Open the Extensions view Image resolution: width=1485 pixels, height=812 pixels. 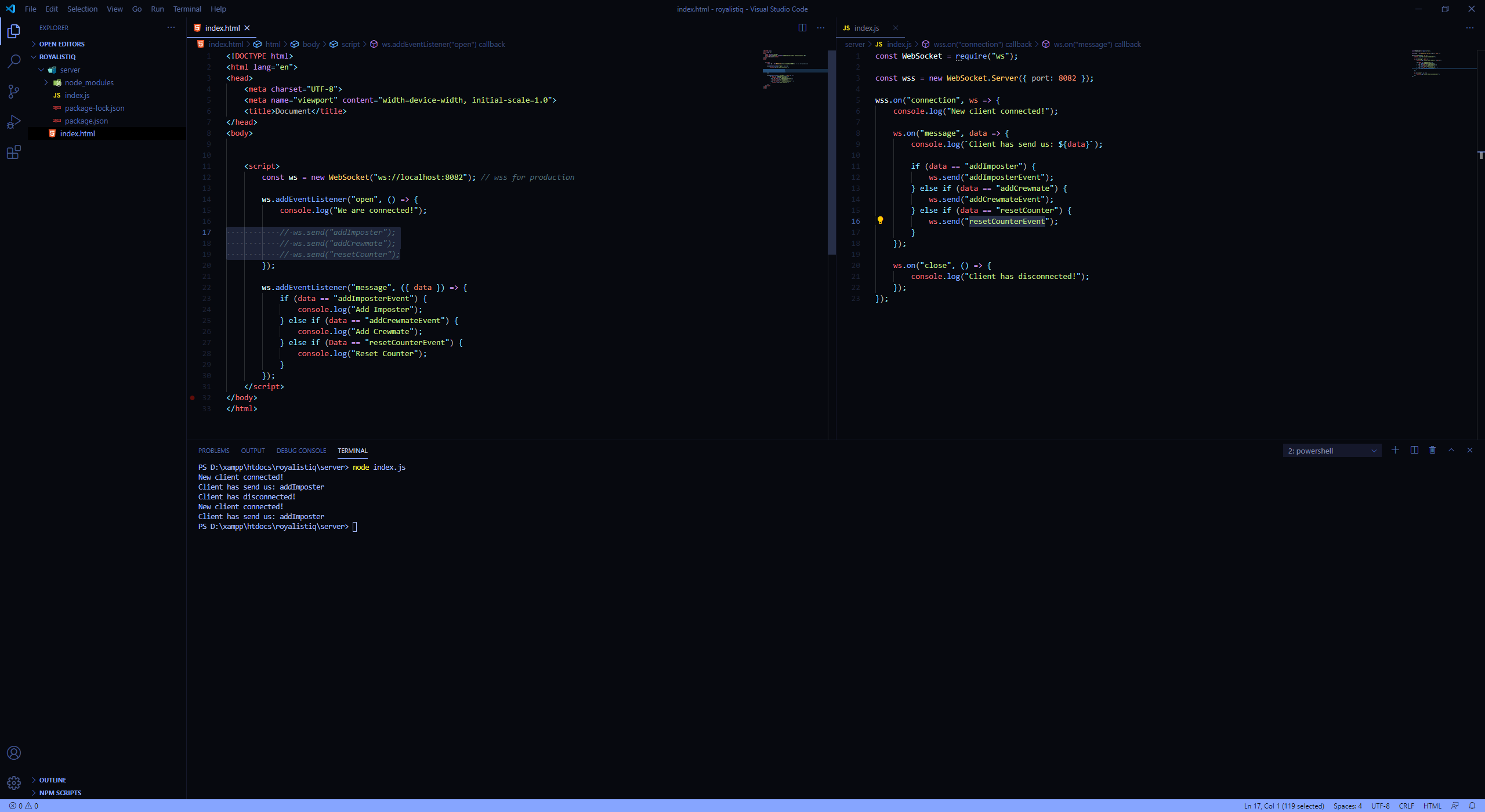14,153
